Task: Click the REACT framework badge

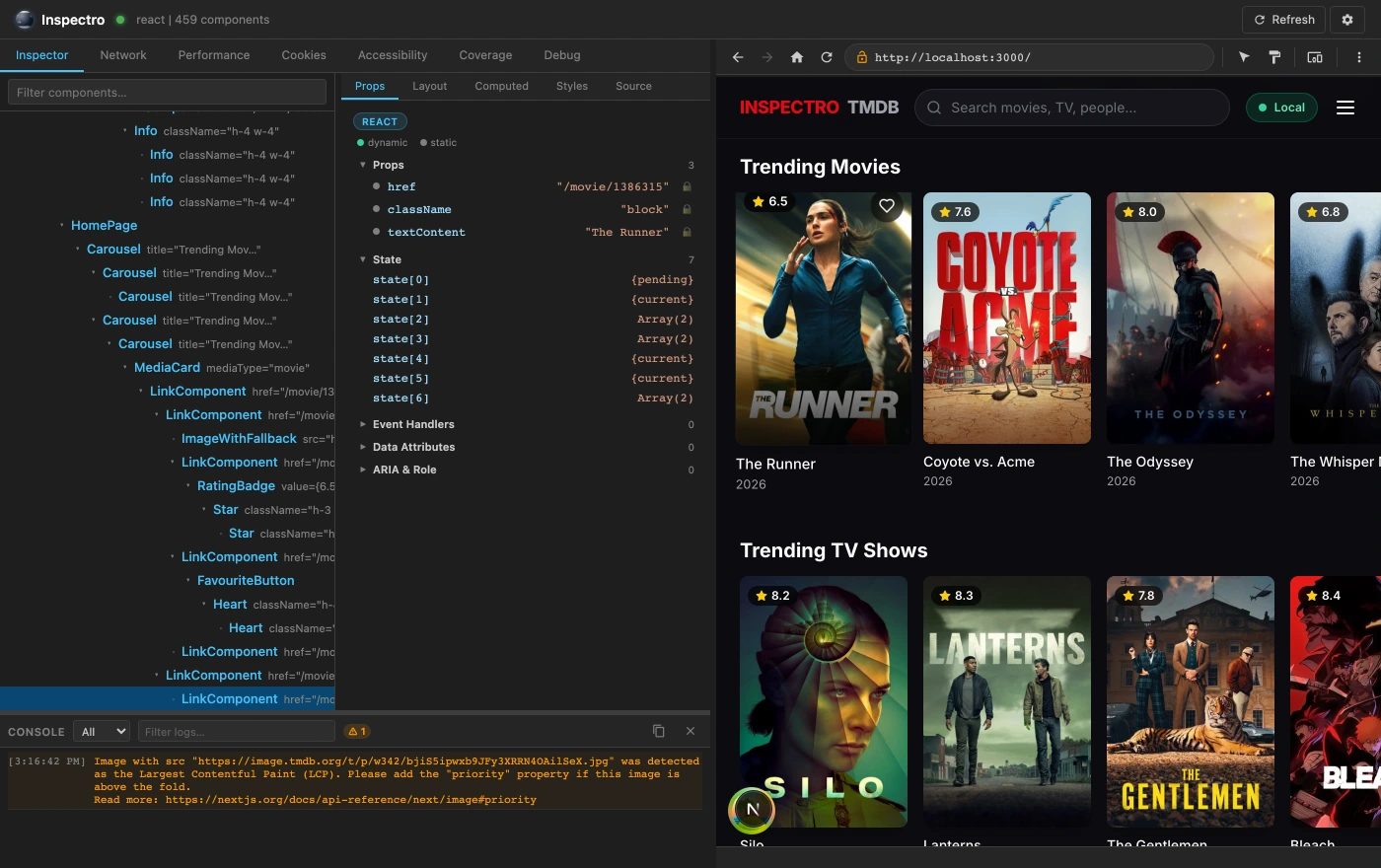Action: click(380, 121)
